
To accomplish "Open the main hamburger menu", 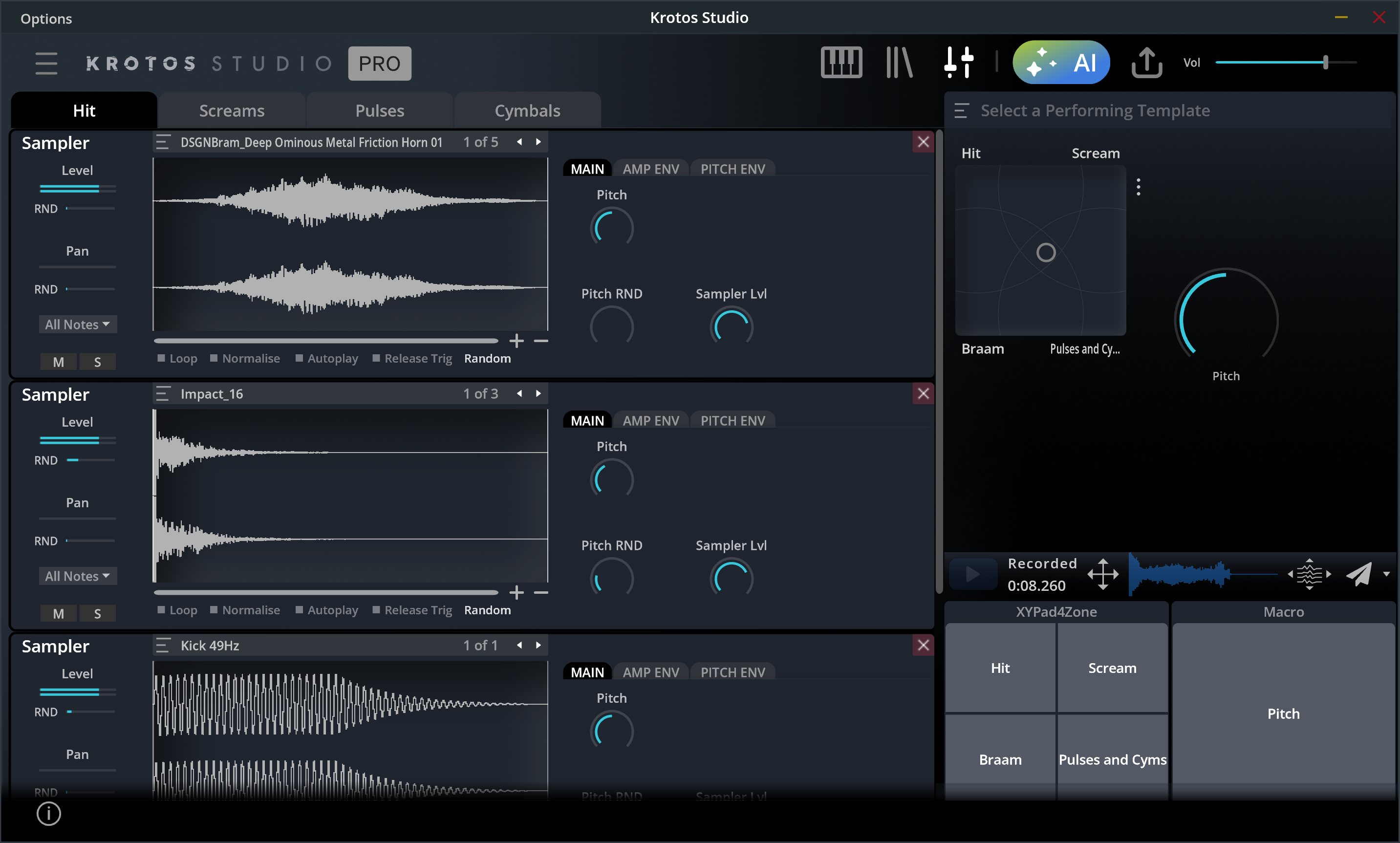I will 46,63.
